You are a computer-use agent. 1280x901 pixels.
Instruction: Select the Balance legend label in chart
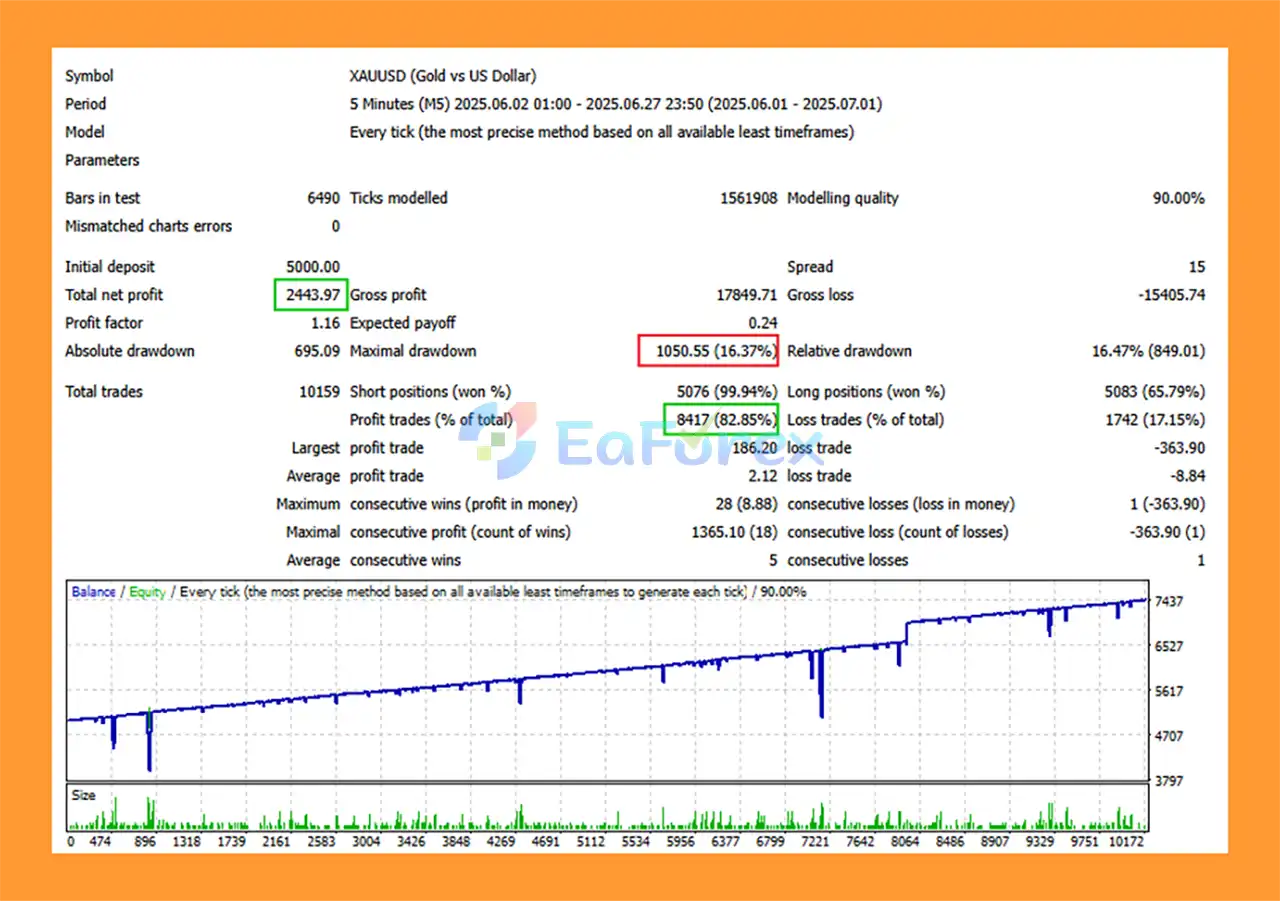click(x=93, y=592)
